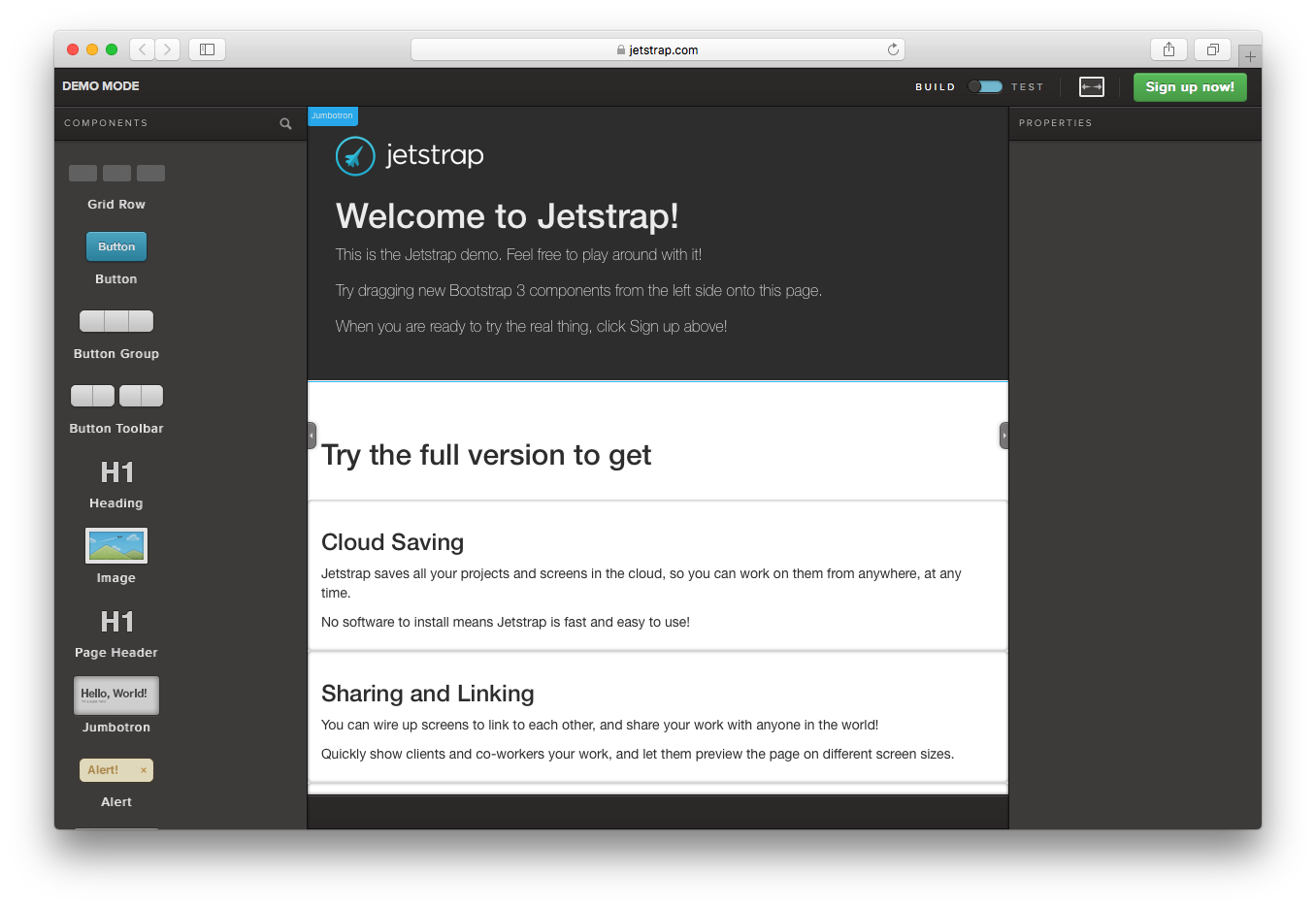Image resolution: width=1316 pixels, height=907 pixels.
Task: Click 'This is the Jetstrap demo' paragraph
Action: click(x=518, y=255)
